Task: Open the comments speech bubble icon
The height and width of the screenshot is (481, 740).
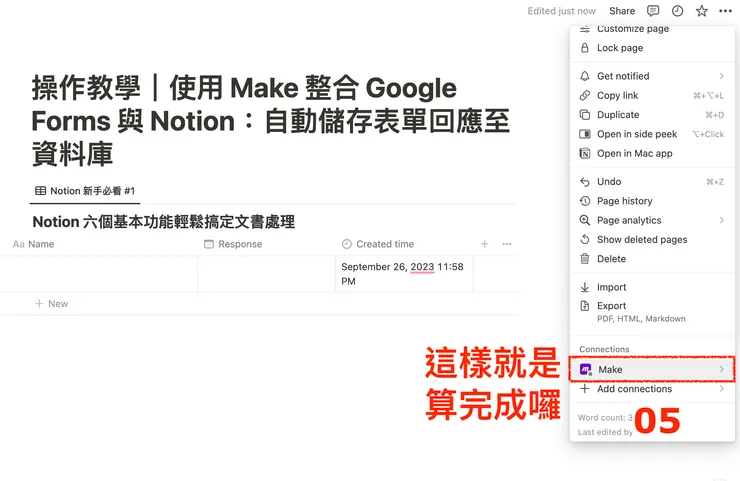Action: (653, 11)
